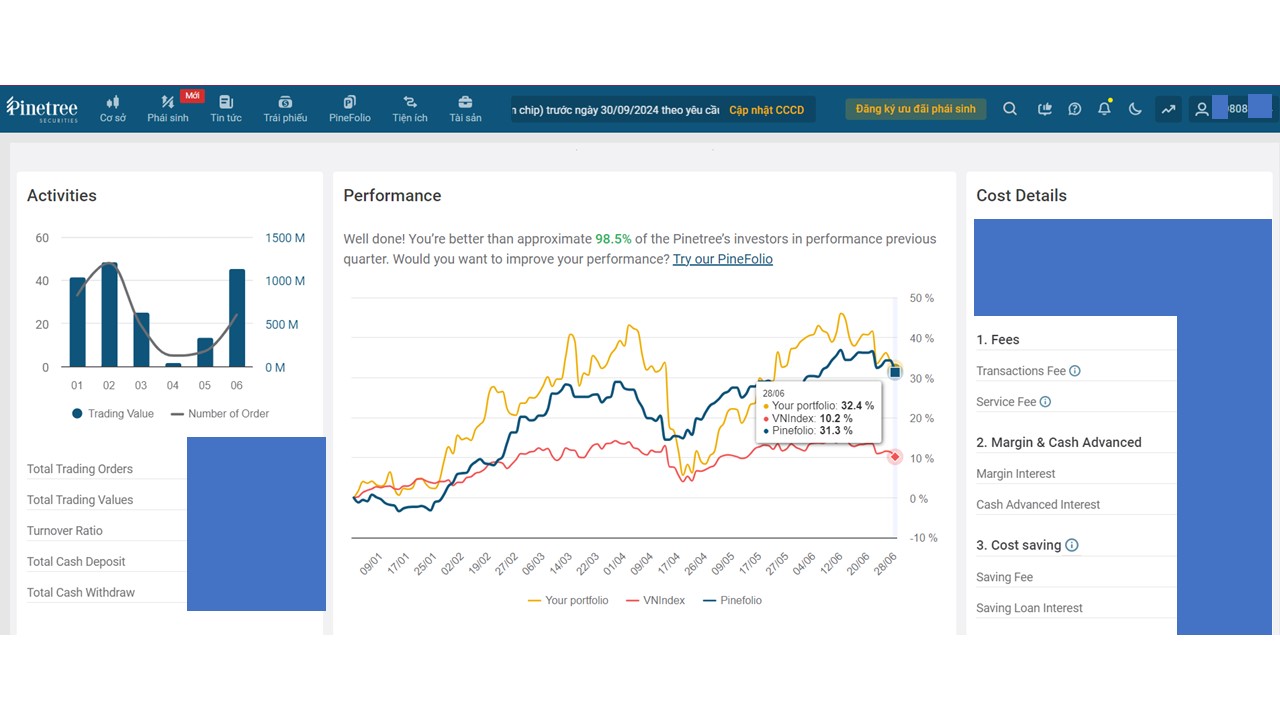
Task: Open the Tin tức menu
Action: [x=226, y=109]
